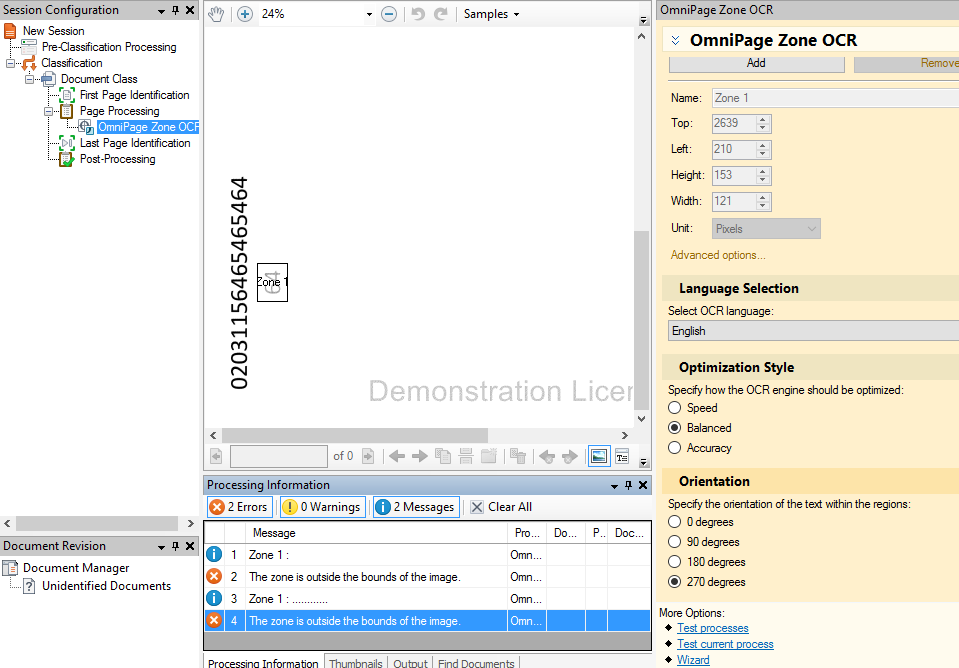Screen dimensions: 959x668
Task: Switch to the Thumbnails tab
Action: [x=355, y=662]
